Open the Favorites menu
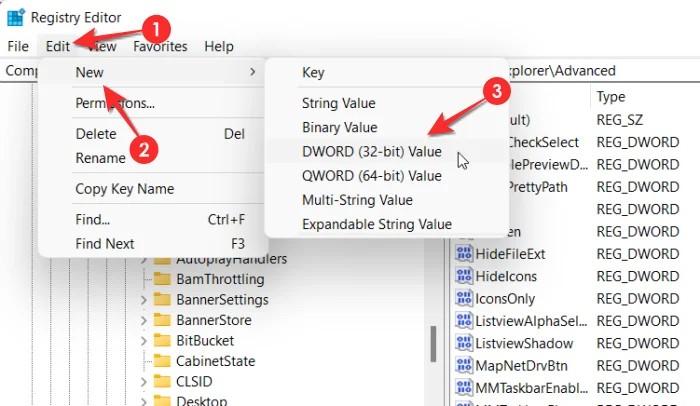The image size is (700, 406). click(x=160, y=46)
